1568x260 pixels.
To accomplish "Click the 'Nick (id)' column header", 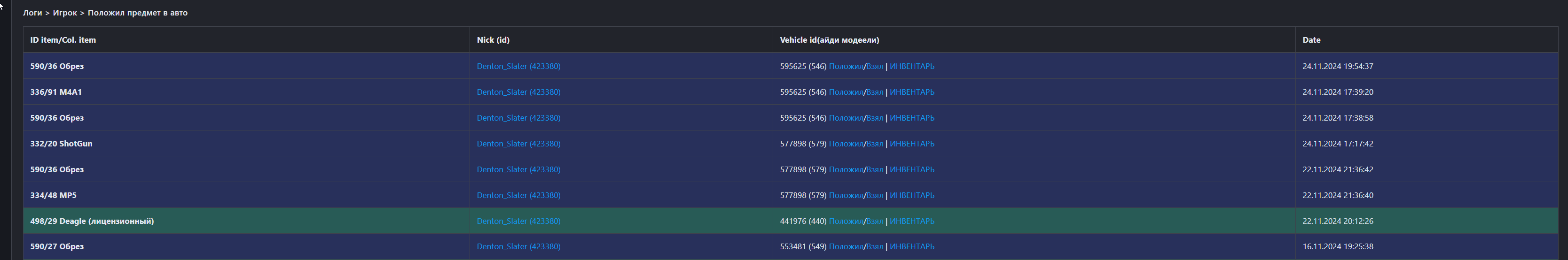I will [x=493, y=40].
